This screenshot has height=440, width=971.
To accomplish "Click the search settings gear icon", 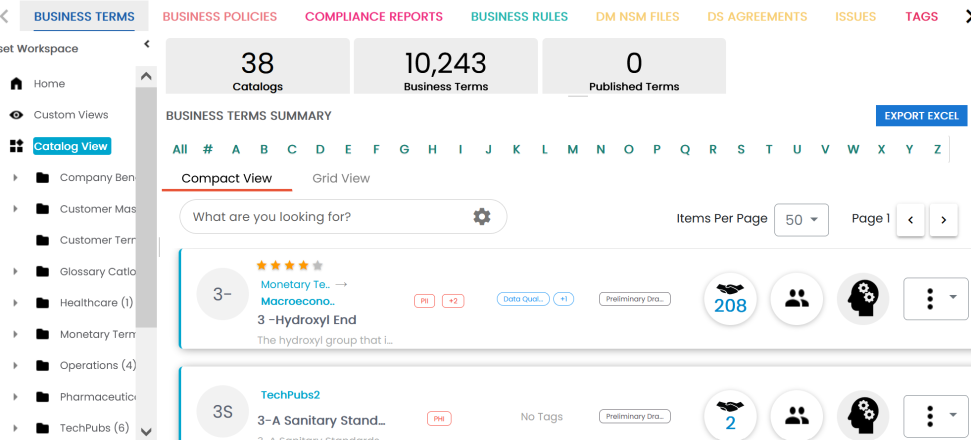I will 482,217.
